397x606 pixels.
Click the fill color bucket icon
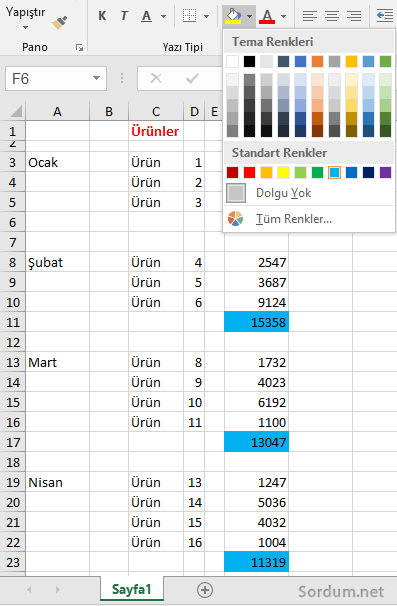tap(233, 16)
